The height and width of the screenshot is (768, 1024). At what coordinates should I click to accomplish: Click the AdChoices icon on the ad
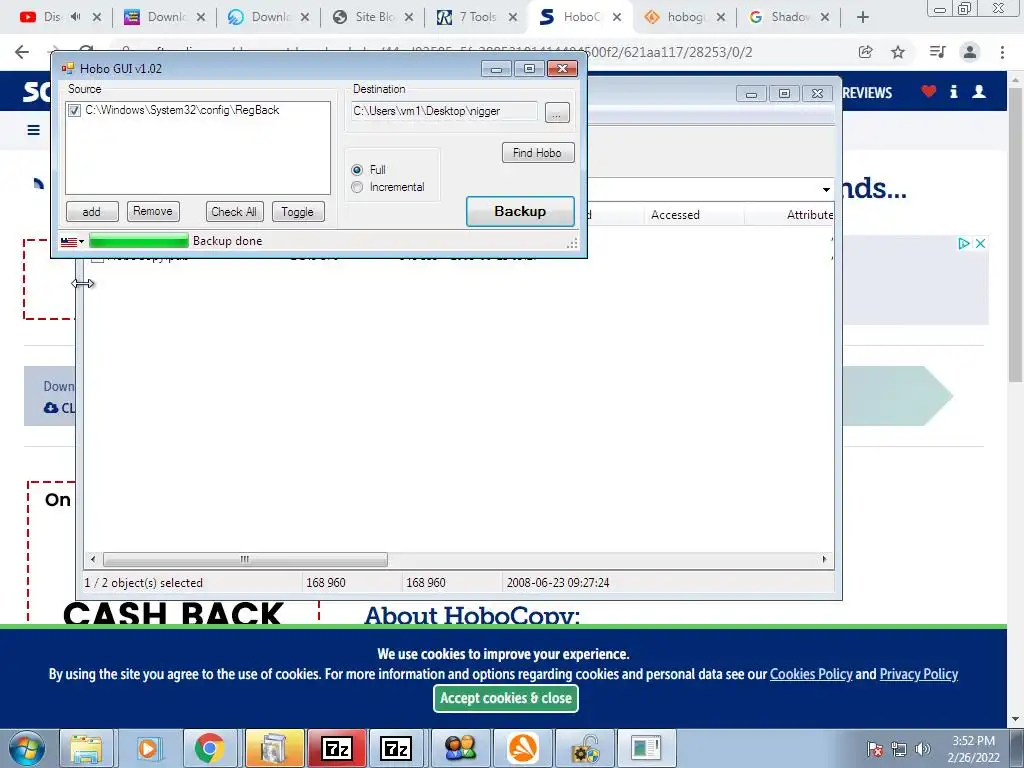pyautogui.click(x=963, y=244)
